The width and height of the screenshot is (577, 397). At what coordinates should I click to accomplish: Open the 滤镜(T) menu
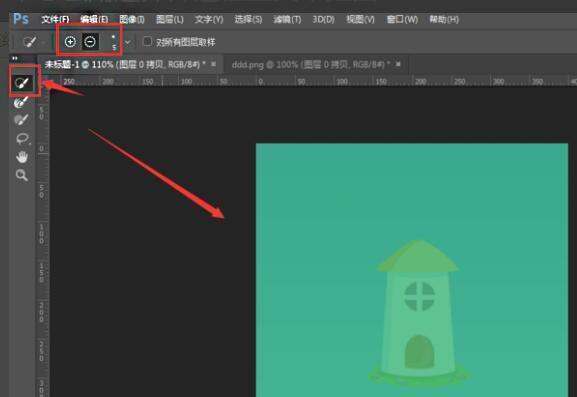(x=287, y=19)
